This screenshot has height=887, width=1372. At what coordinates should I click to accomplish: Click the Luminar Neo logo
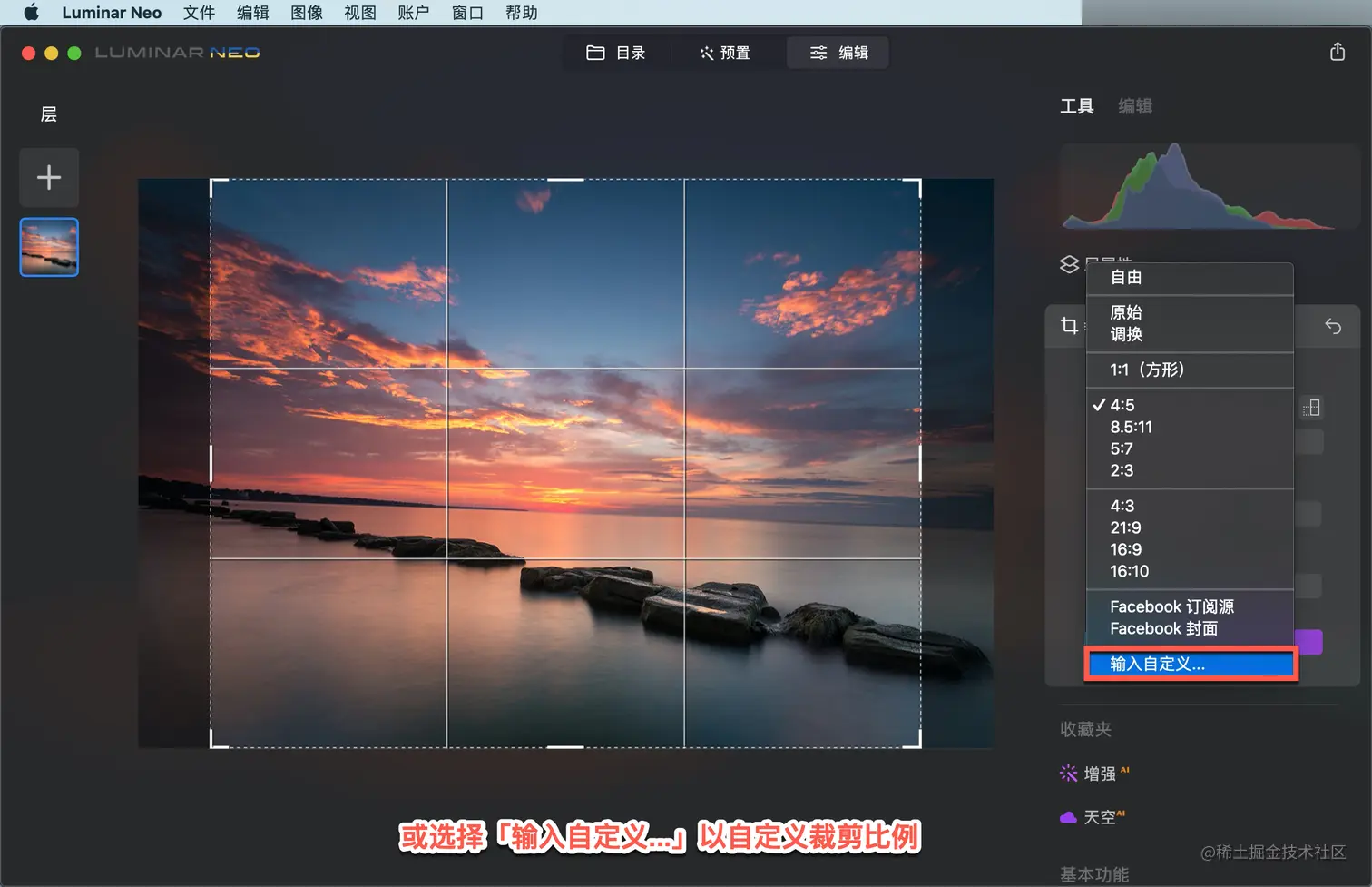(x=177, y=53)
